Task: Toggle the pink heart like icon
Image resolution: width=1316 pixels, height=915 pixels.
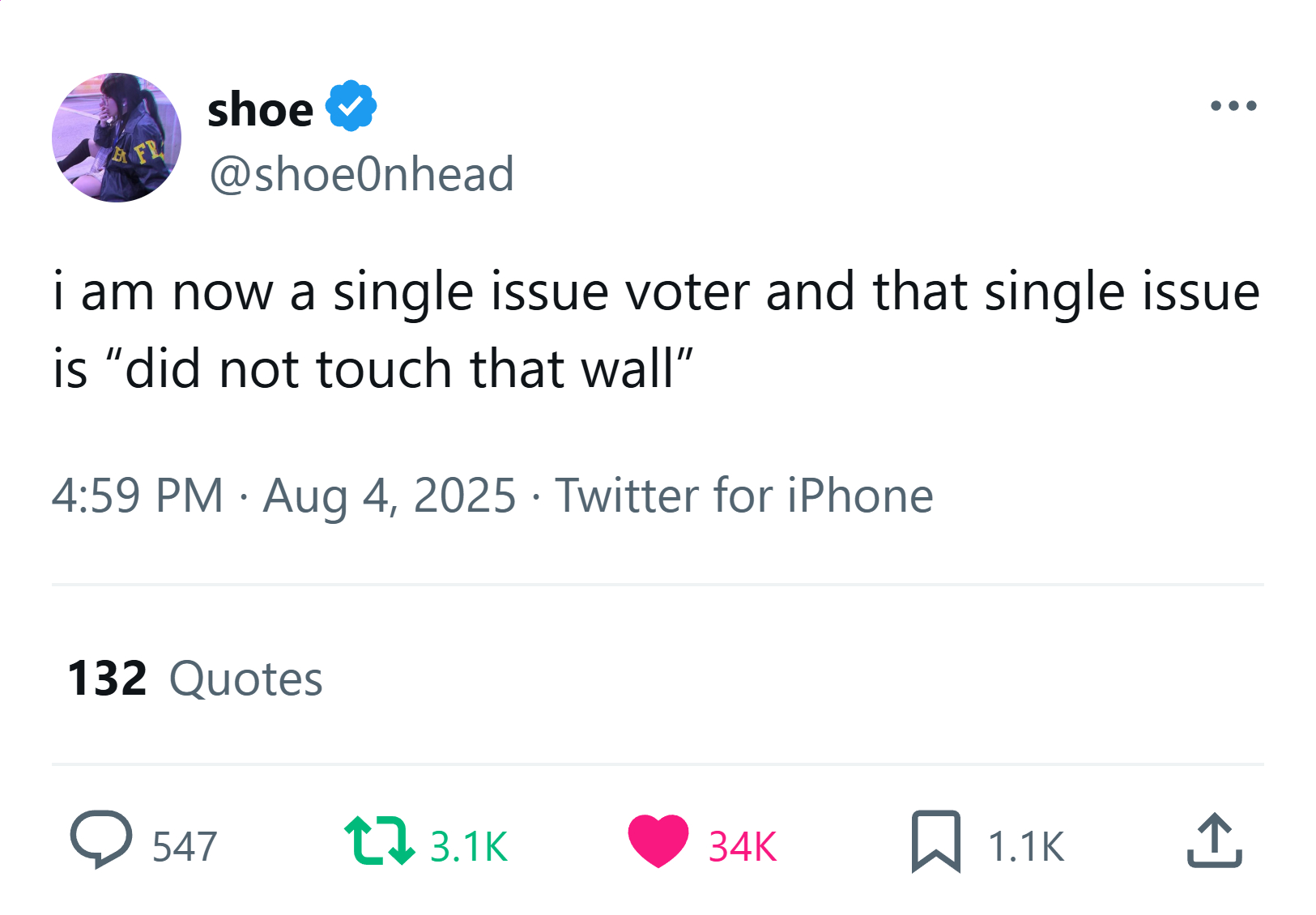Action: point(658,841)
